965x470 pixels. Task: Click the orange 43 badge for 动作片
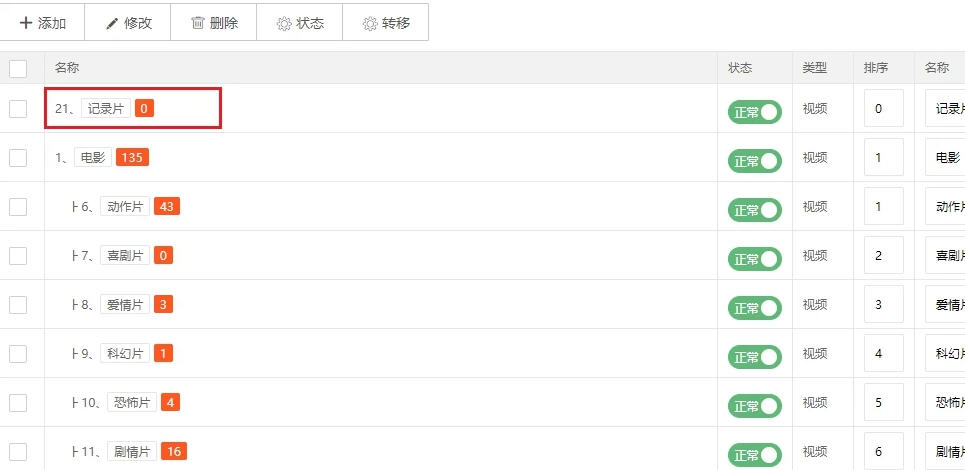[x=167, y=207]
